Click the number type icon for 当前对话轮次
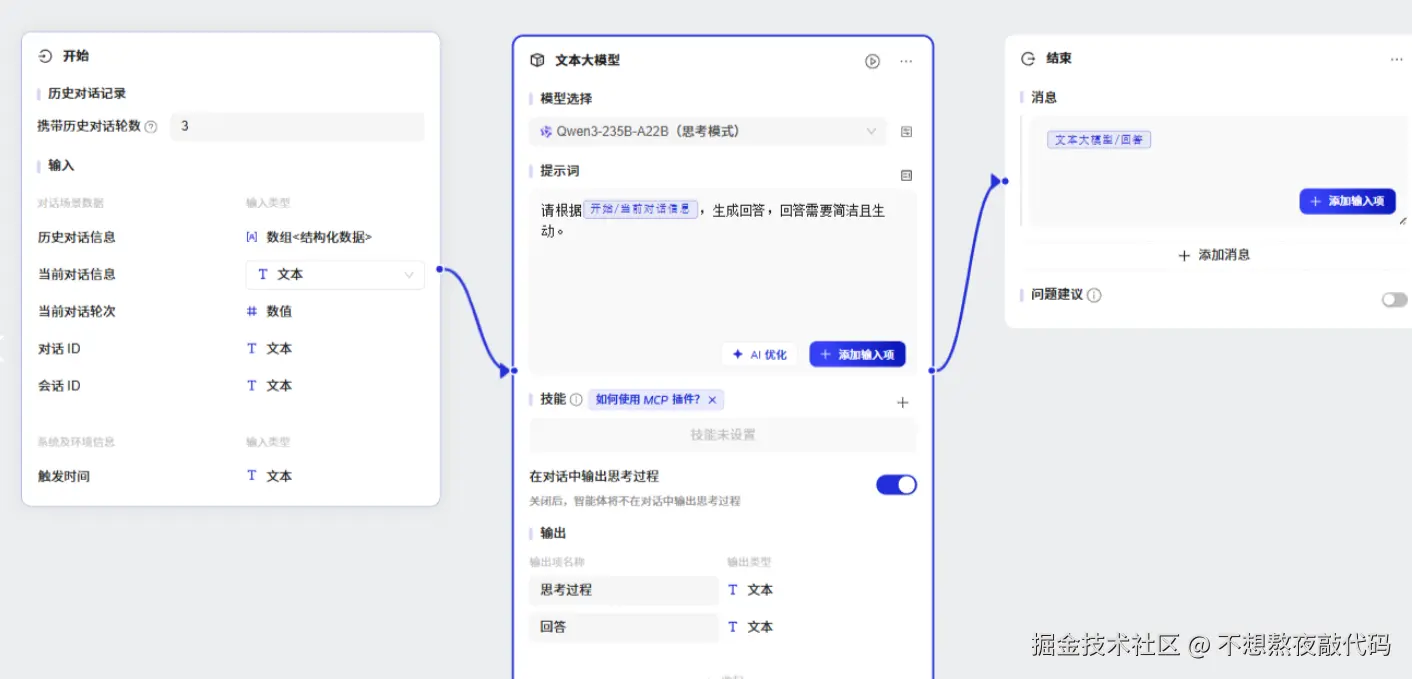This screenshot has width=1412, height=679. coord(251,311)
